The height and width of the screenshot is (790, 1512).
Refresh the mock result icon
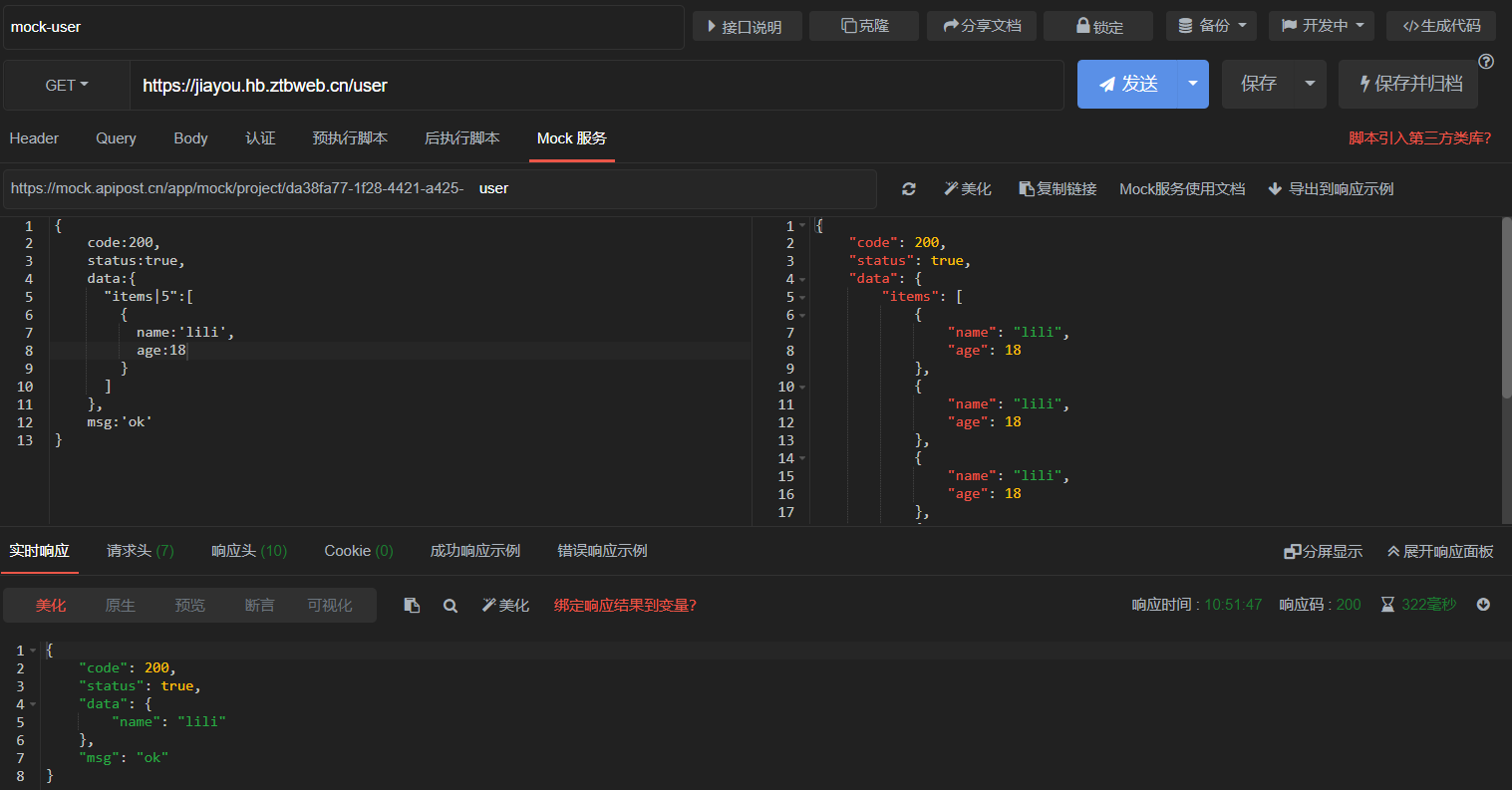tap(909, 189)
